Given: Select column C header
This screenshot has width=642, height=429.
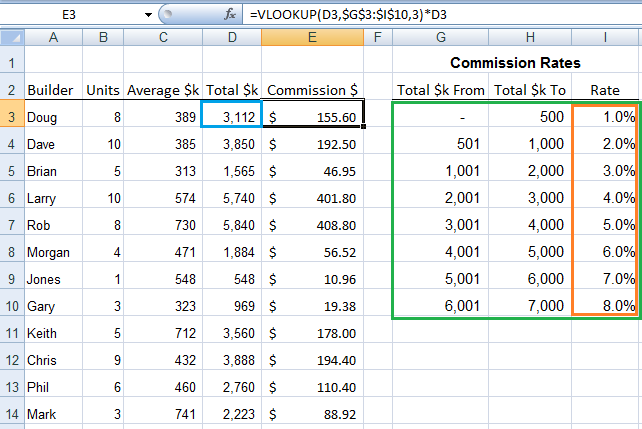Looking at the screenshot, I should [x=163, y=38].
